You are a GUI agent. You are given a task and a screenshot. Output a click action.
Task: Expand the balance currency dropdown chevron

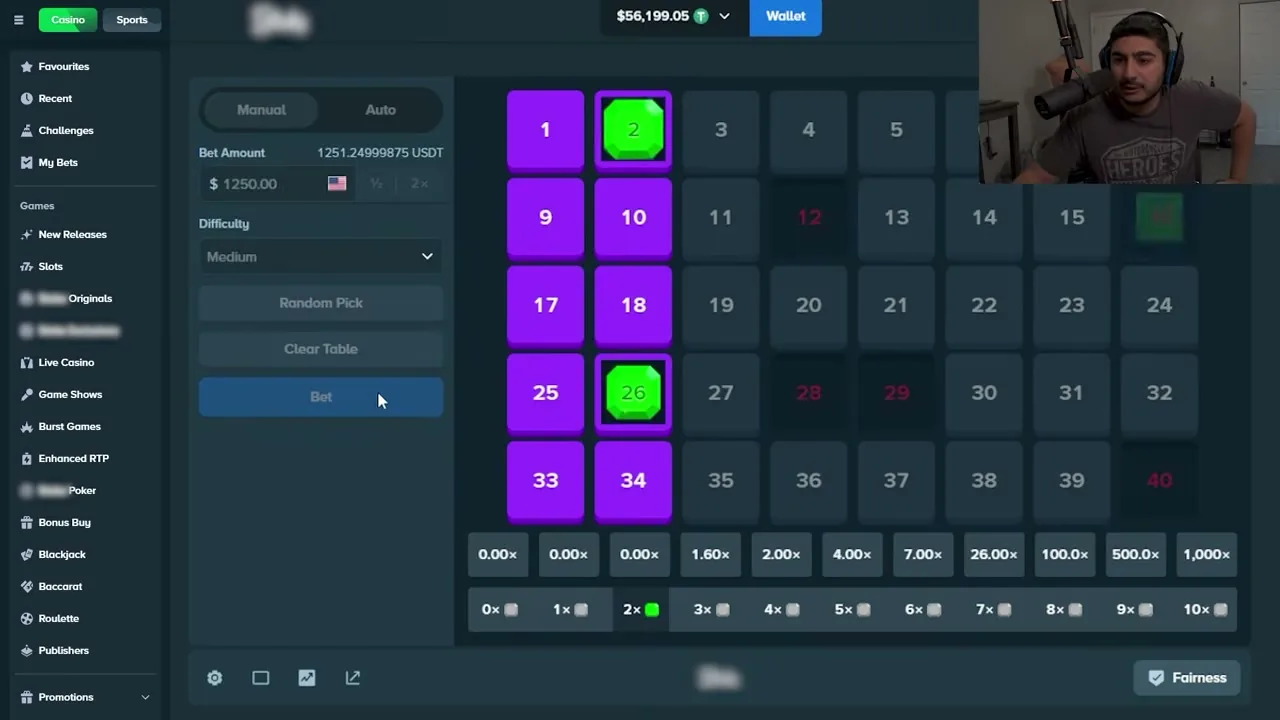[725, 16]
